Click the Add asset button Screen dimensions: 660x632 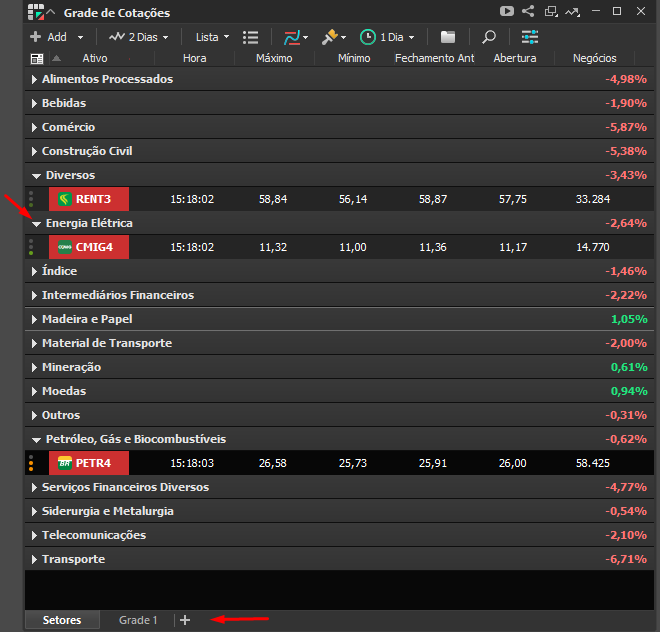pyautogui.click(x=56, y=37)
